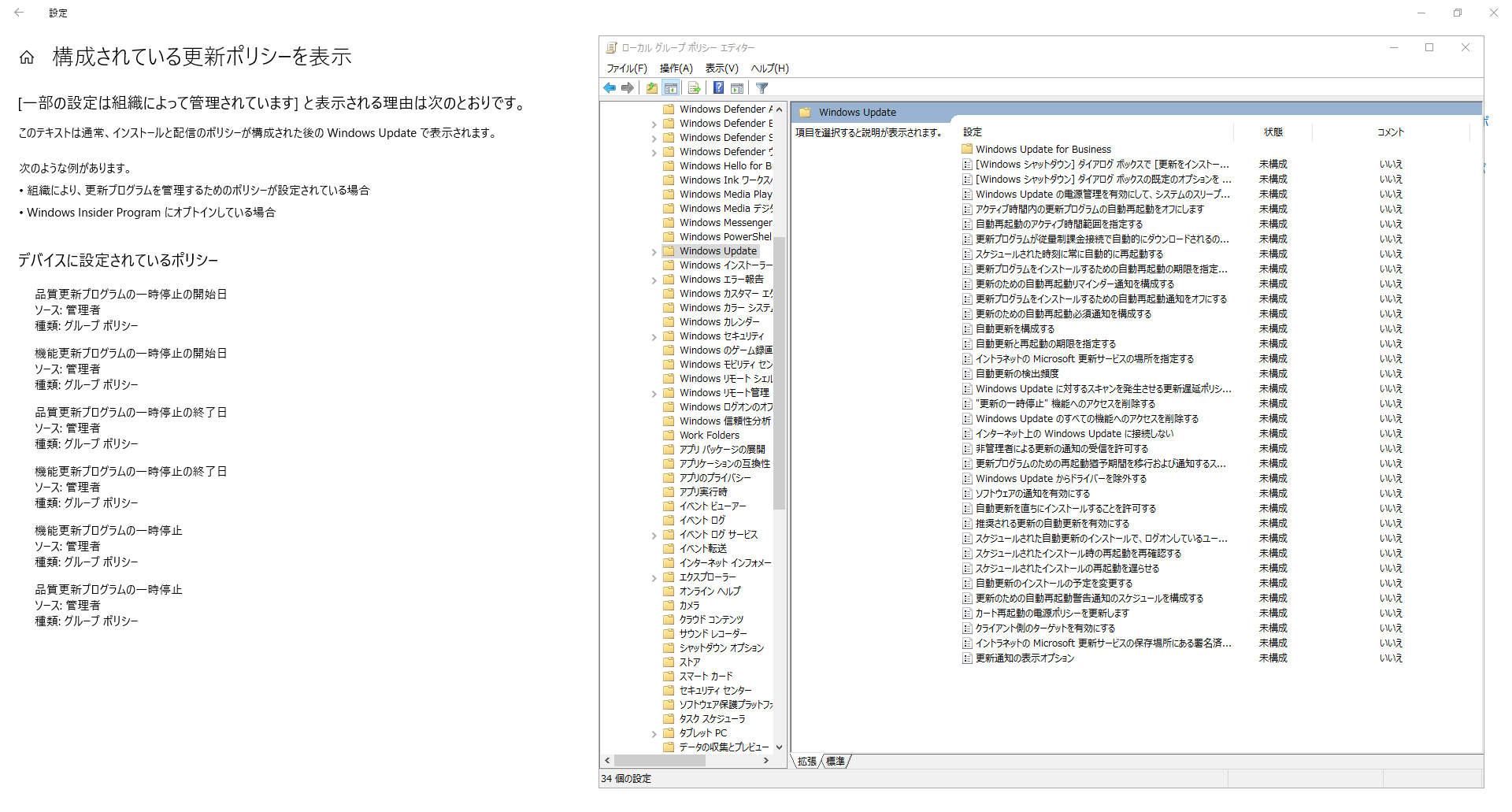Expand the Windows Defender S tree node
This screenshot has height=812, width=1512.
pyautogui.click(x=654, y=139)
